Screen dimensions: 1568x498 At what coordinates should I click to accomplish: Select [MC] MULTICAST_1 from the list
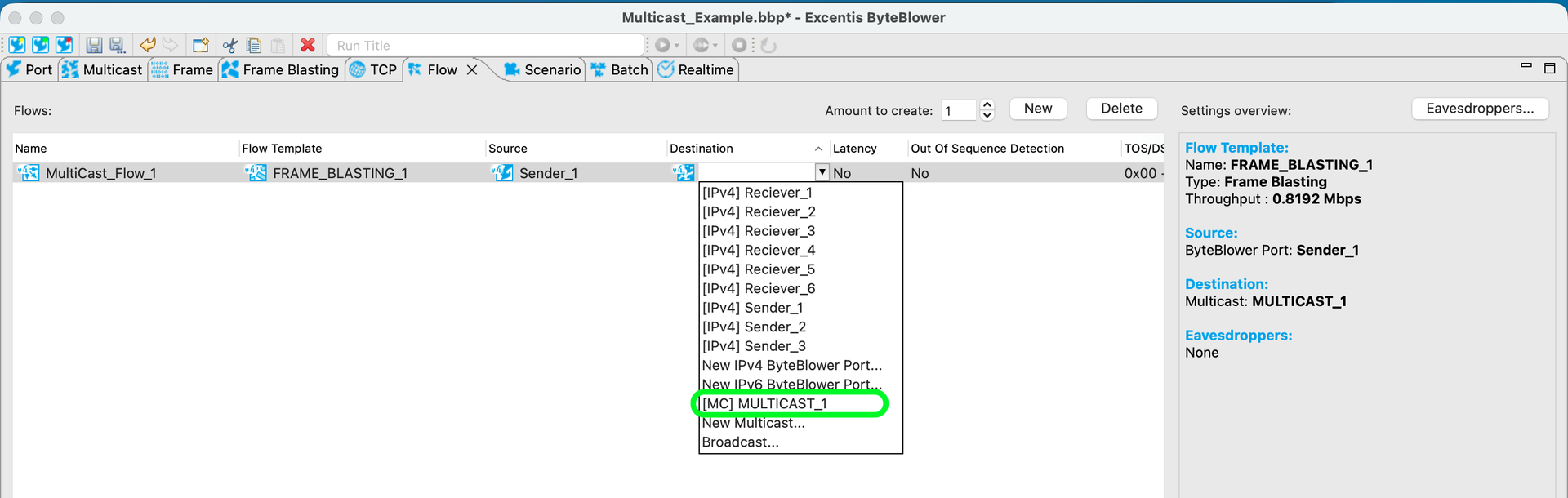(764, 403)
